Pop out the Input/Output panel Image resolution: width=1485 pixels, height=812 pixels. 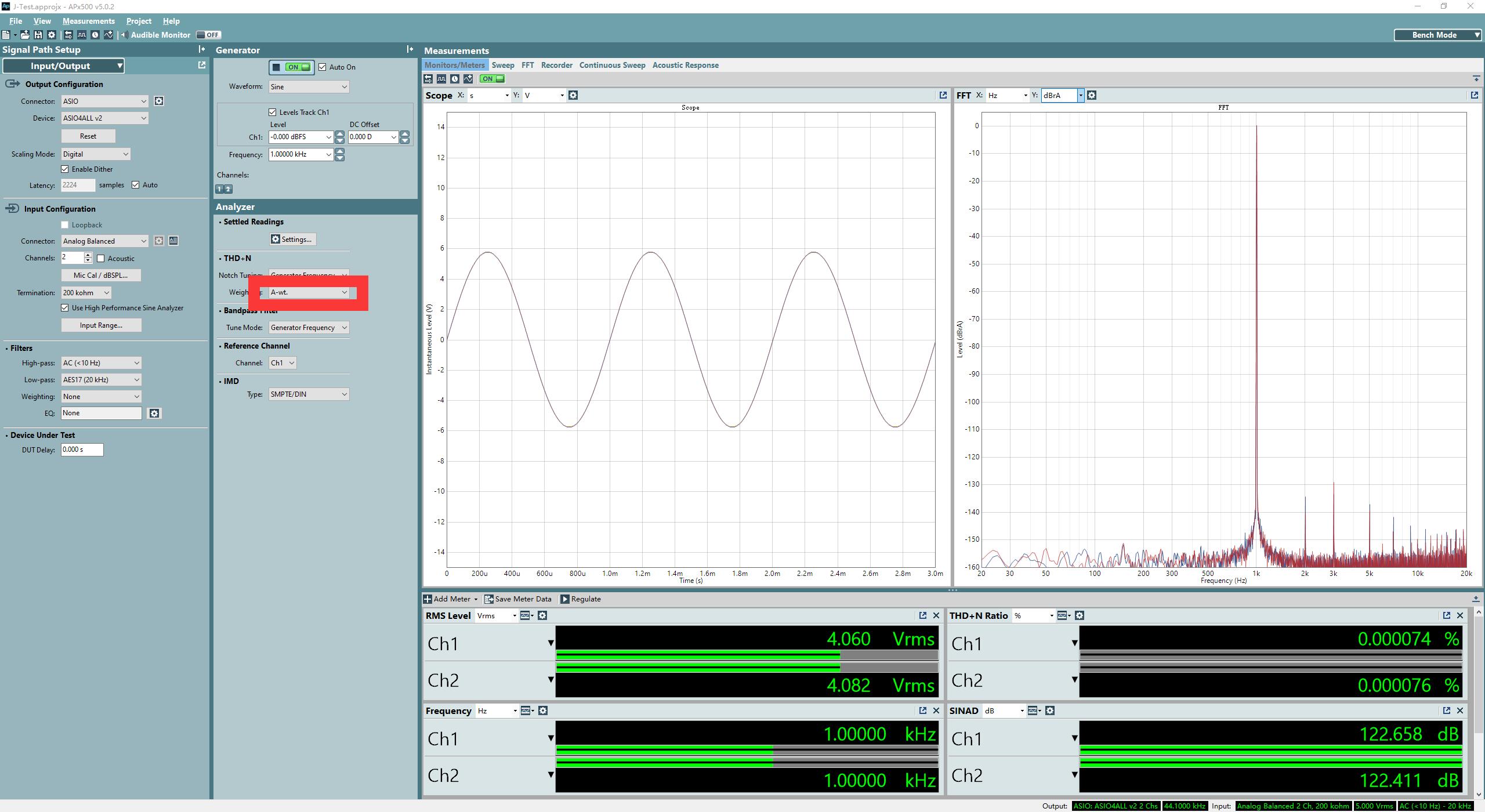(201, 65)
